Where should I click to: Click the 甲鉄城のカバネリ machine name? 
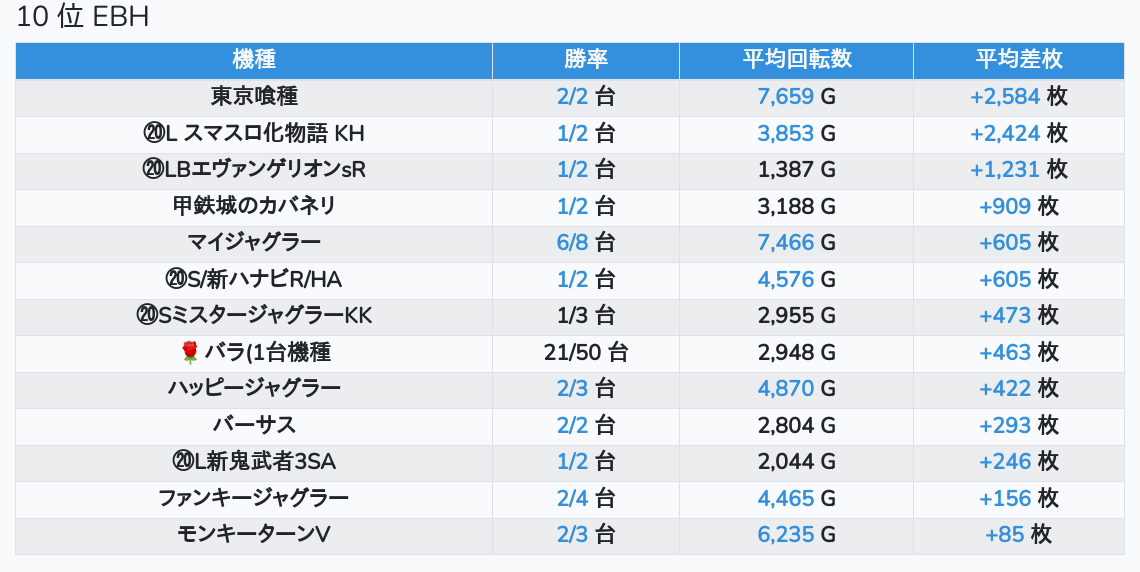(254, 206)
